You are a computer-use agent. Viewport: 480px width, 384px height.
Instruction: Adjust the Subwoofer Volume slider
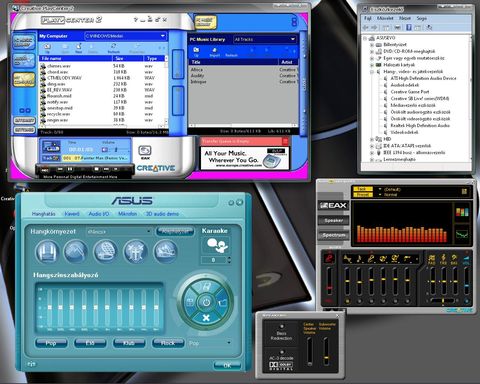326,352
